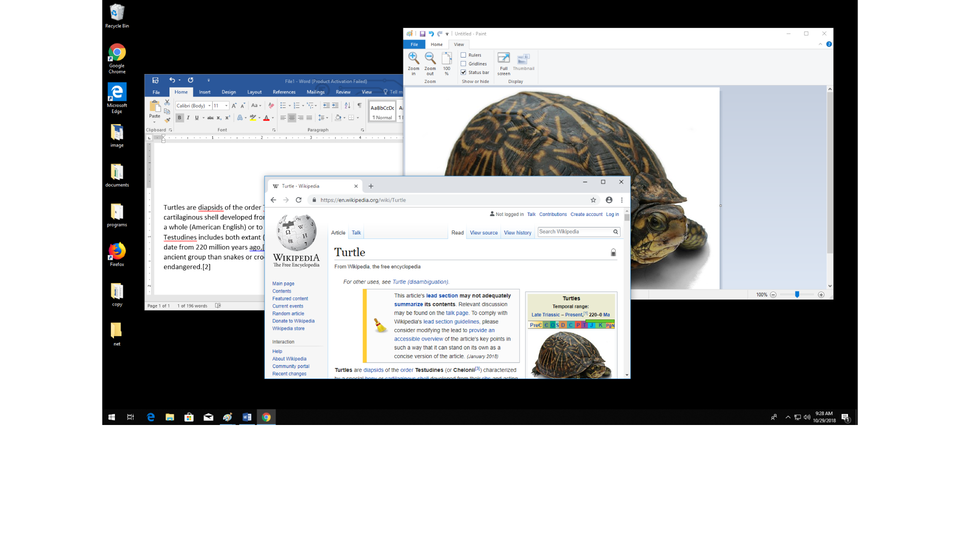Bookmark this page with the star icon
Screen dimensions: 960x540
coord(593,200)
